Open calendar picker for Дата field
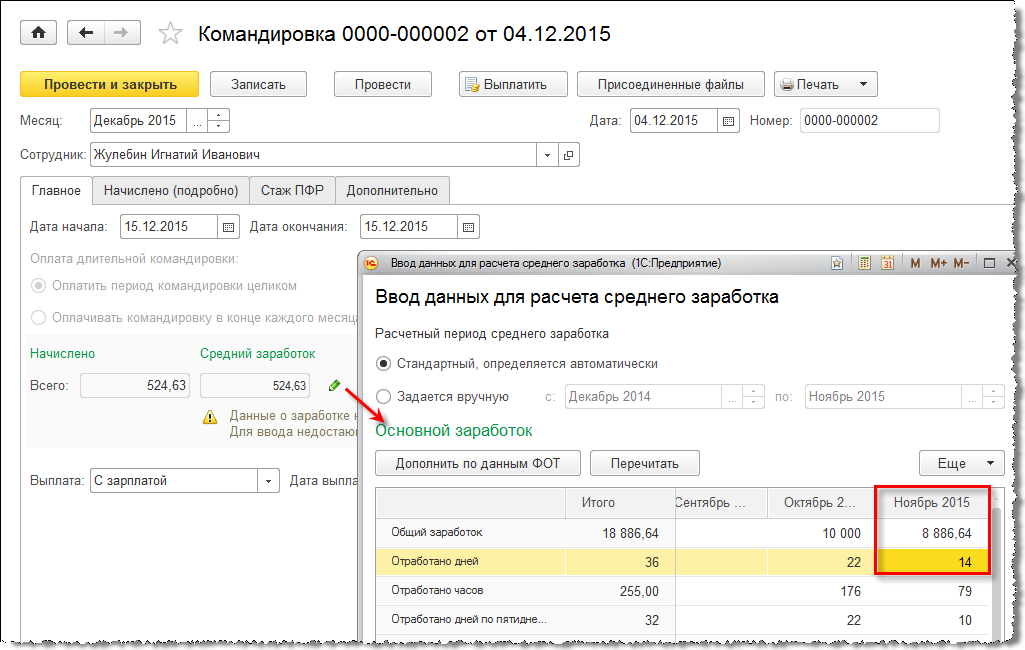 (x=729, y=121)
